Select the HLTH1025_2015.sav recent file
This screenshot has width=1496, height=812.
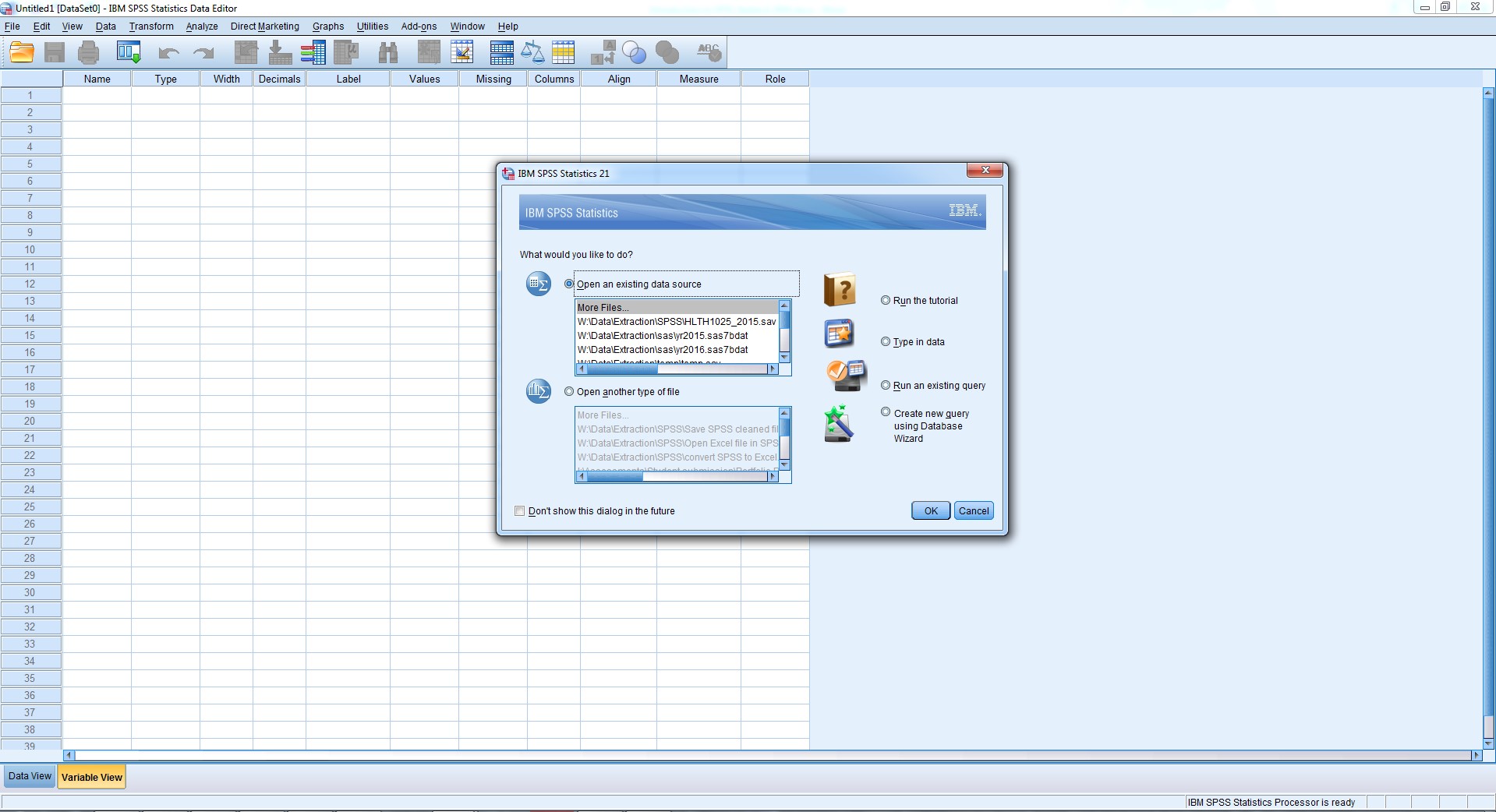675,321
